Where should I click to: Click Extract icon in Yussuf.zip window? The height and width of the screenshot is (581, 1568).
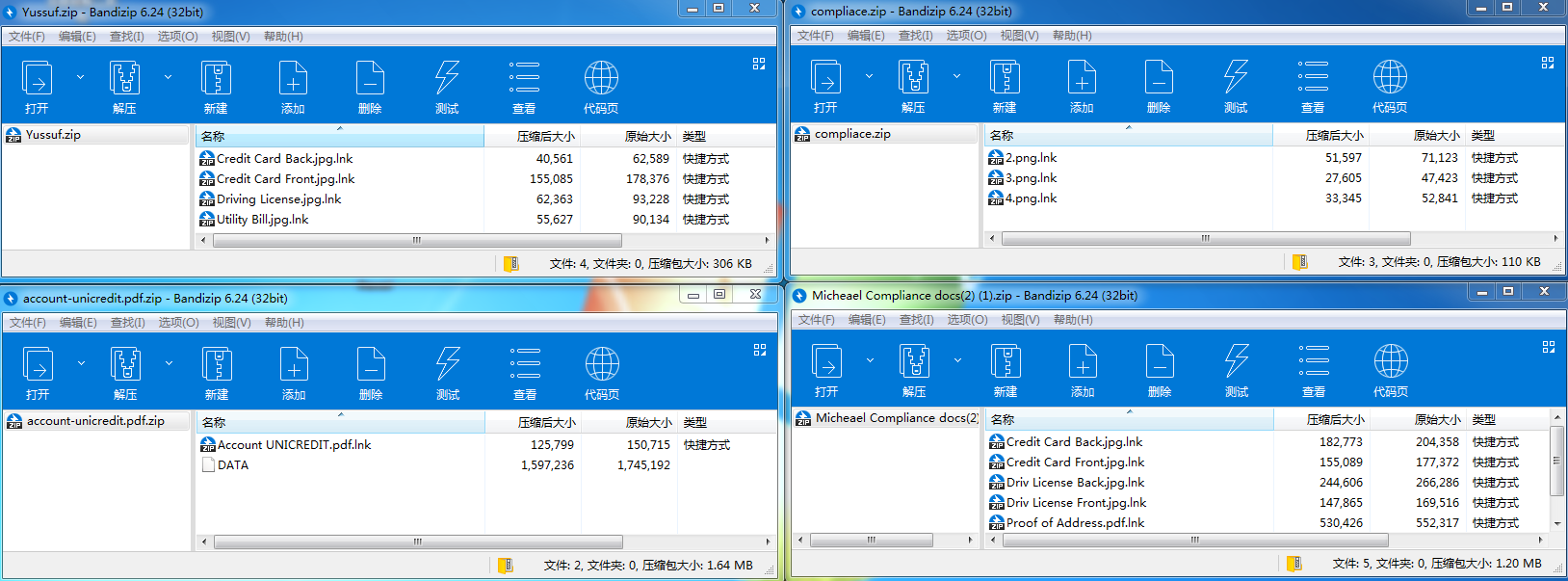pos(124,78)
